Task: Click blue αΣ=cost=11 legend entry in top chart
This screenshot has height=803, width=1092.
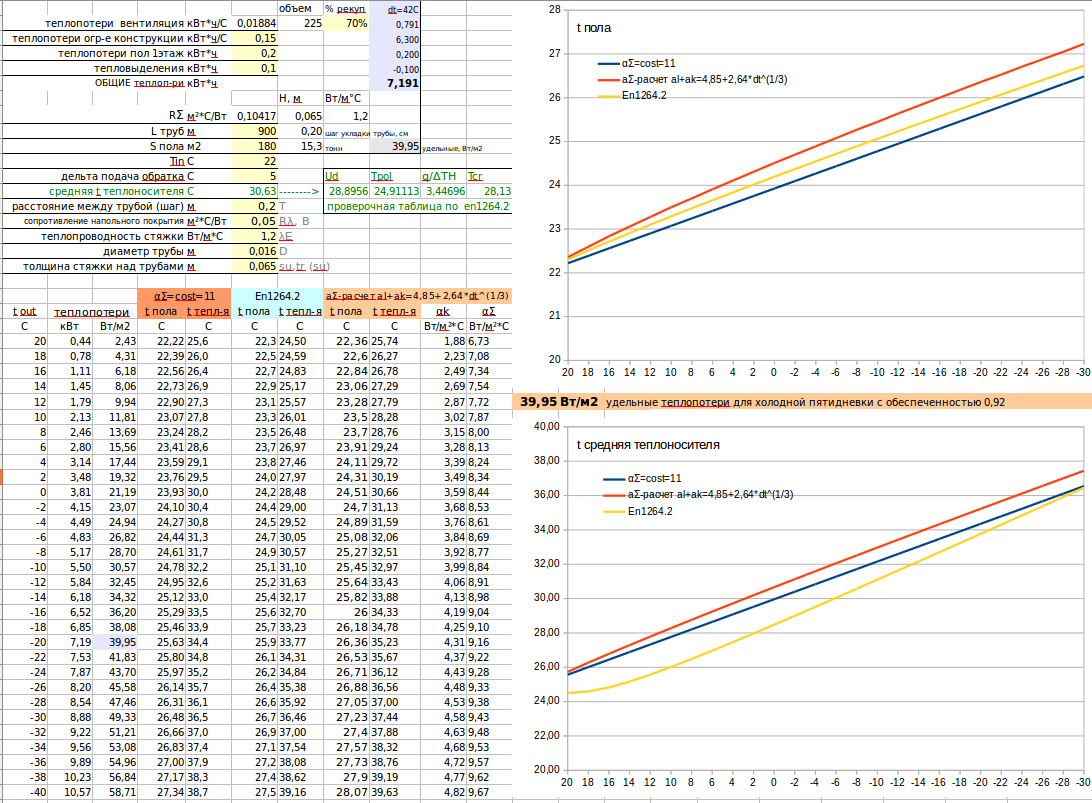Action: pyautogui.click(x=637, y=63)
